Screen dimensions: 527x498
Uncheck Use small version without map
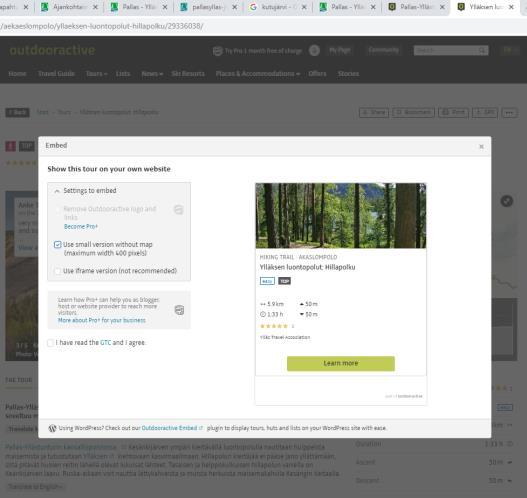click(x=57, y=244)
